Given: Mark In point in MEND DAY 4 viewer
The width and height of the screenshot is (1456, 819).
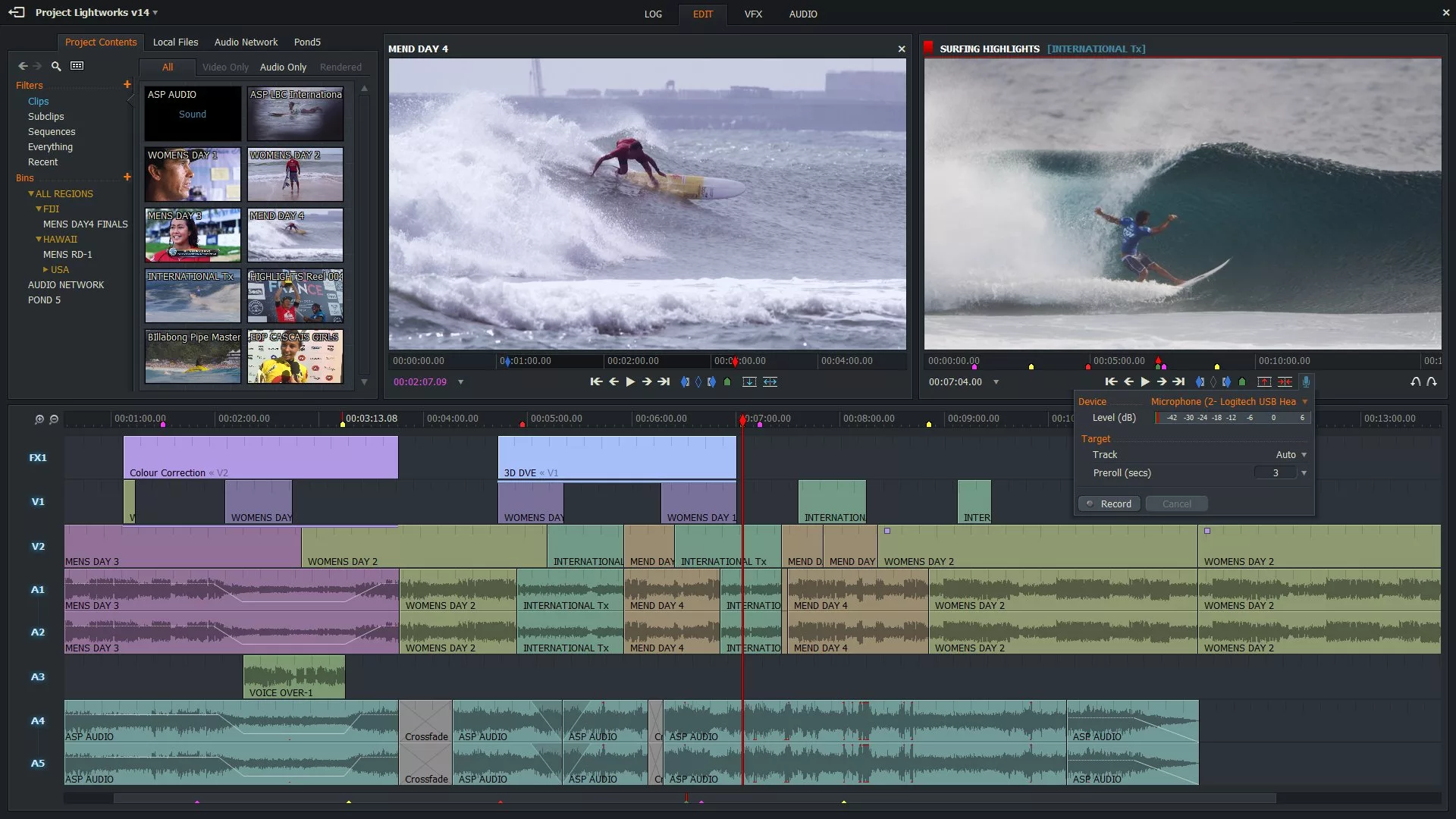Looking at the screenshot, I should pyautogui.click(x=685, y=381).
